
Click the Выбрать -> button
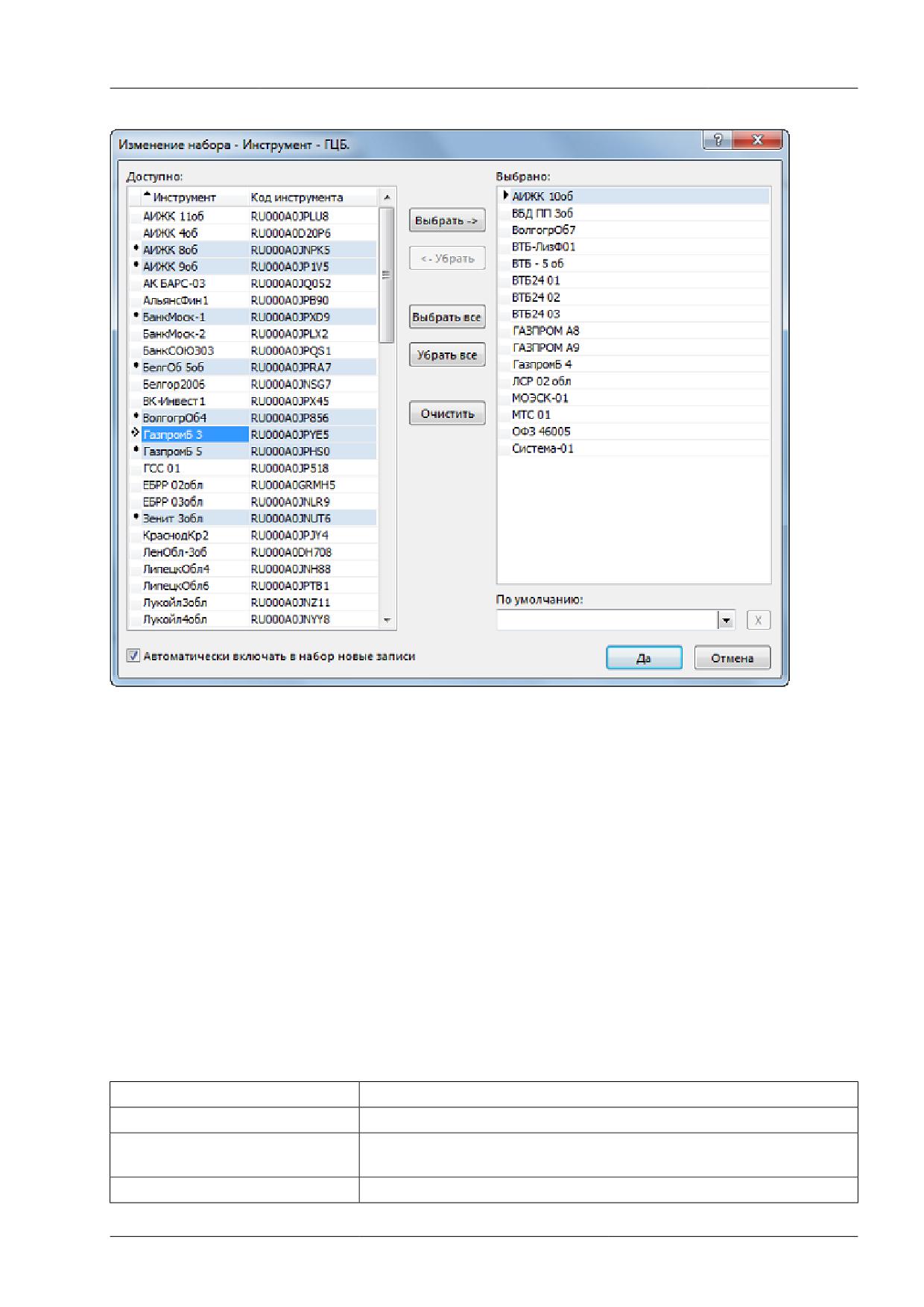click(447, 221)
